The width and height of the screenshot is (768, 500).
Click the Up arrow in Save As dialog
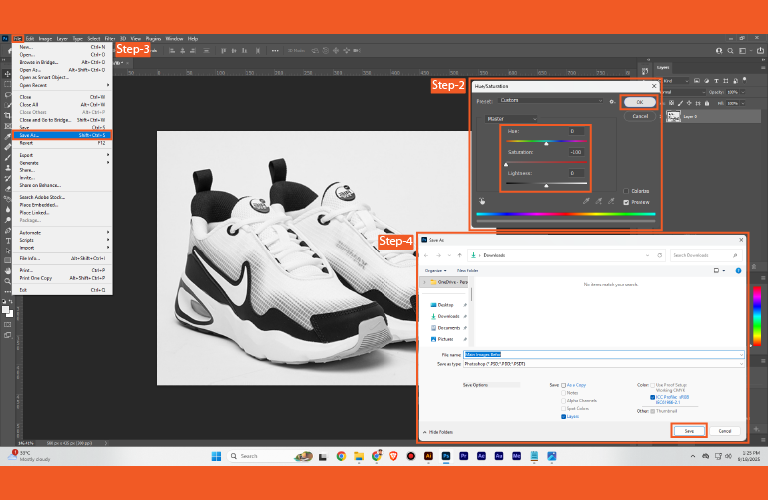460,255
